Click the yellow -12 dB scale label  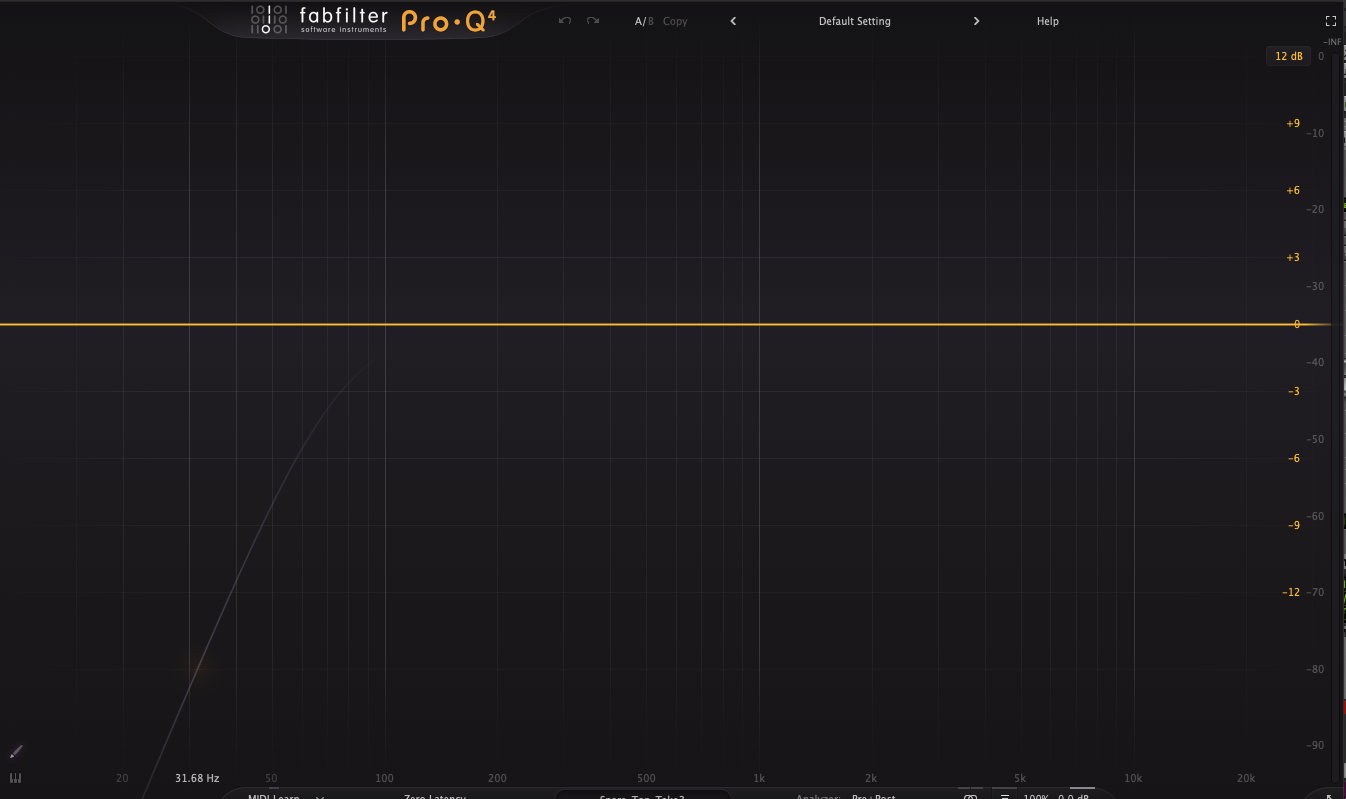click(1291, 592)
